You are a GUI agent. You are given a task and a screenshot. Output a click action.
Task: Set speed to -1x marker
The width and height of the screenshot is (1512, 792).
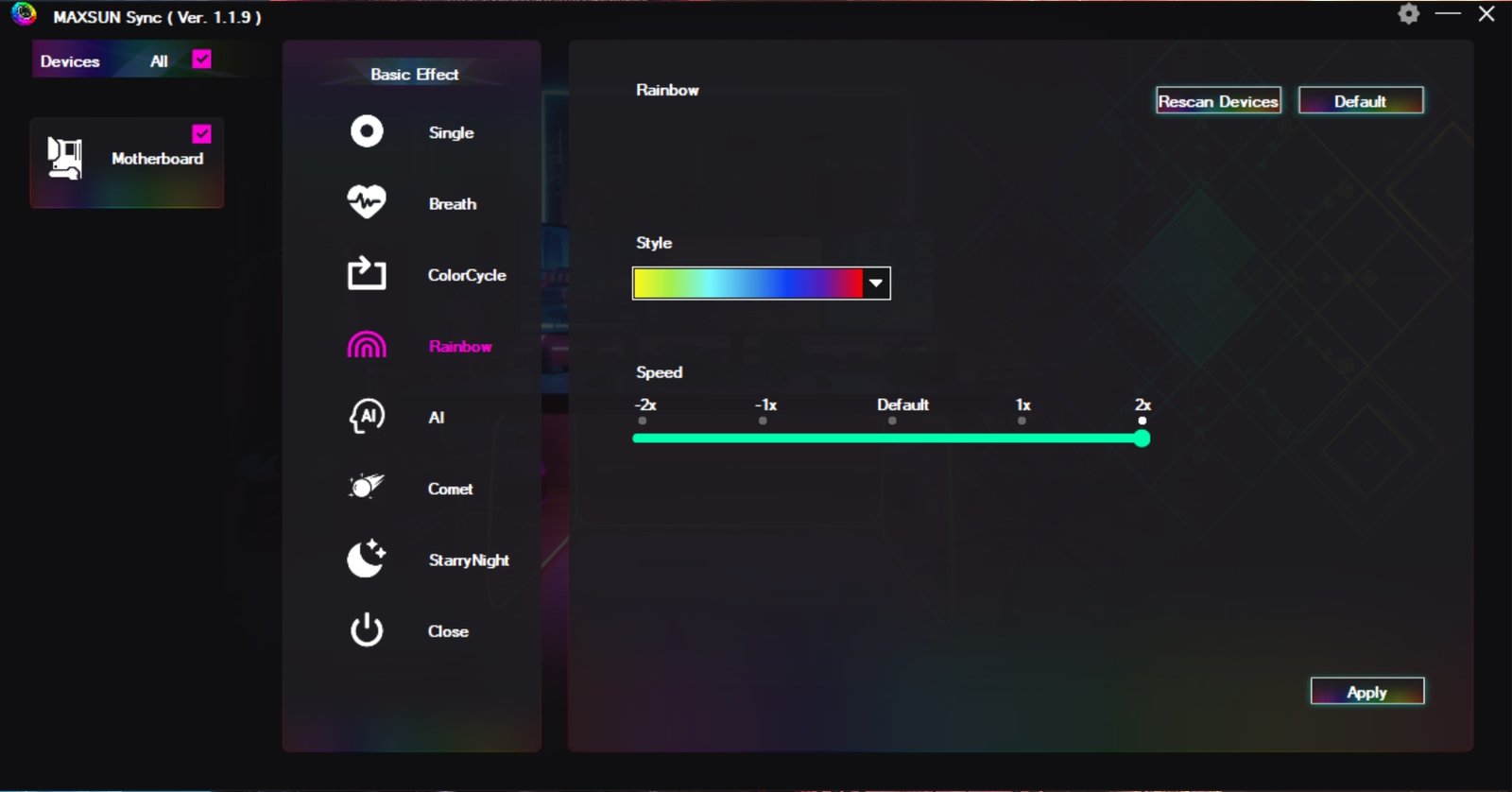pyautogui.click(x=763, y=421)
